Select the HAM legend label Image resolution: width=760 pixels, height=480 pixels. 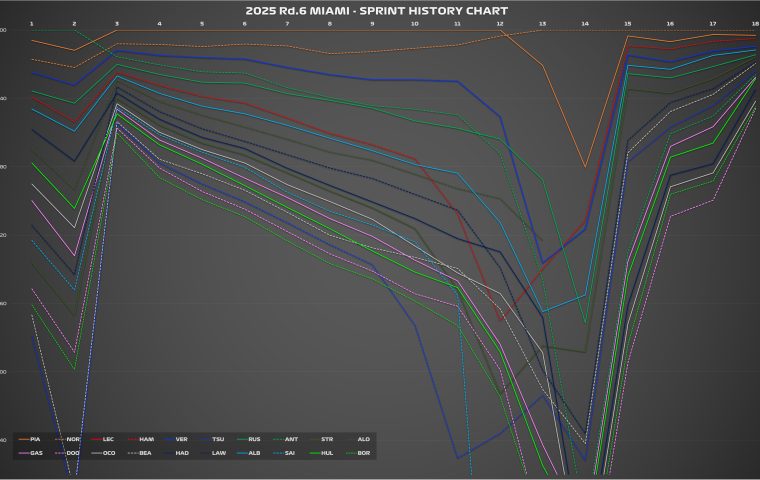tap(146, 439)
